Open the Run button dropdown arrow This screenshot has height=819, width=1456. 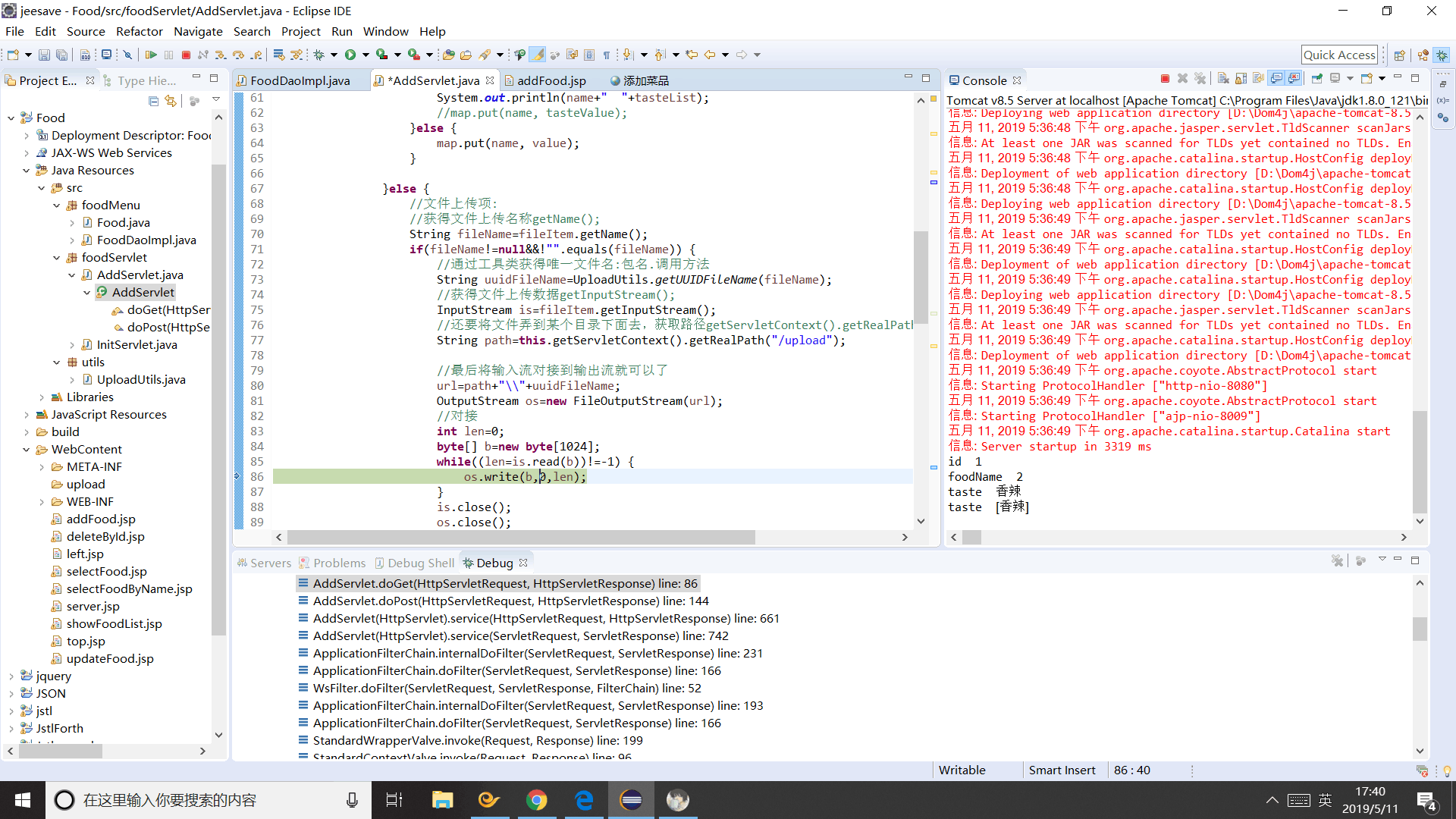click(366, 55)
